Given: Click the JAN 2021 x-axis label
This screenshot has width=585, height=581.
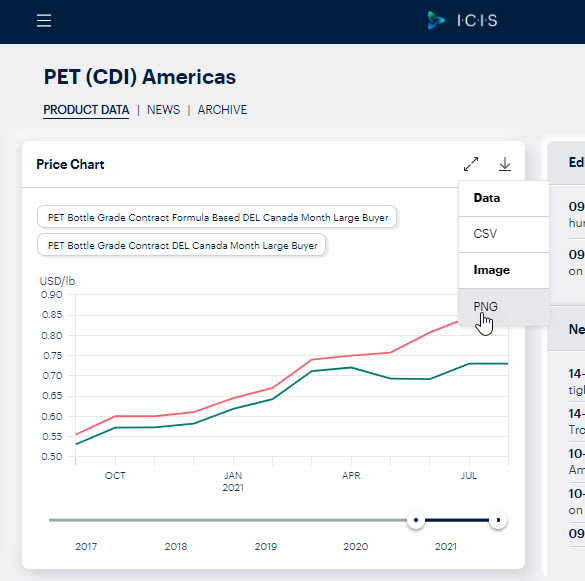Looking at the screenshot, I should point(233,481).
